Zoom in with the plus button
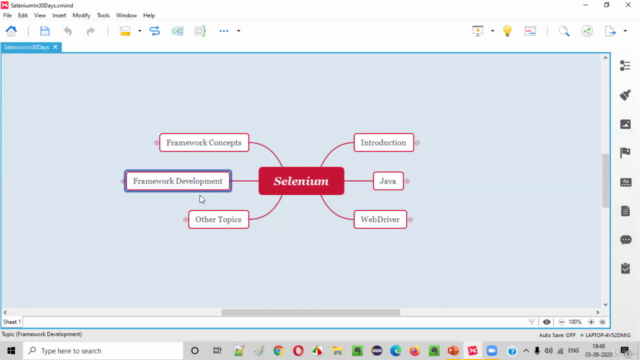The width and height of the screenshot is (640, 360). pos(591,322)
